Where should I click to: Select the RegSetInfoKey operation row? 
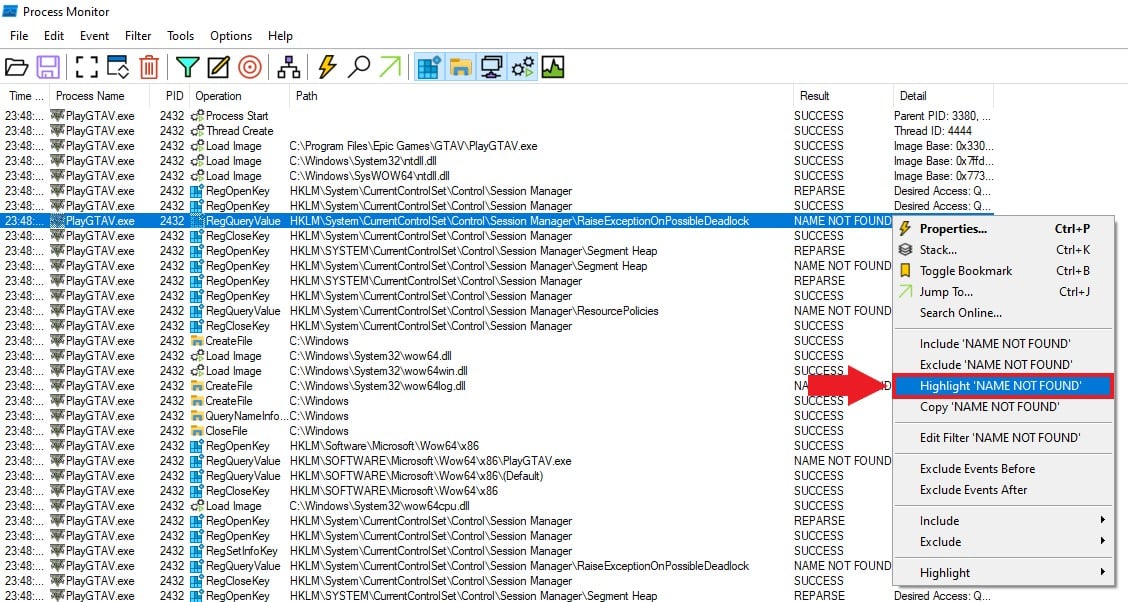[x=446, y=551]
